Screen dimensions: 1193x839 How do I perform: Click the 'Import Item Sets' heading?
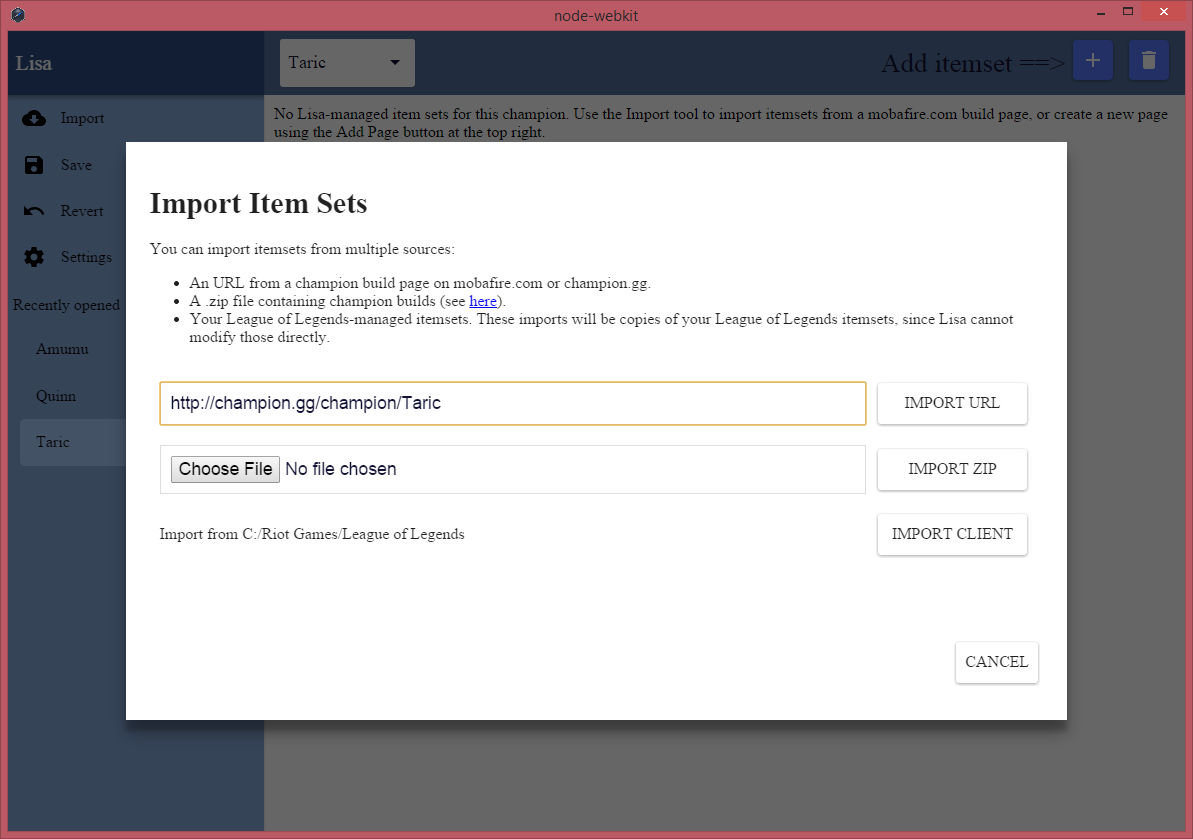(x=259, y=204)
